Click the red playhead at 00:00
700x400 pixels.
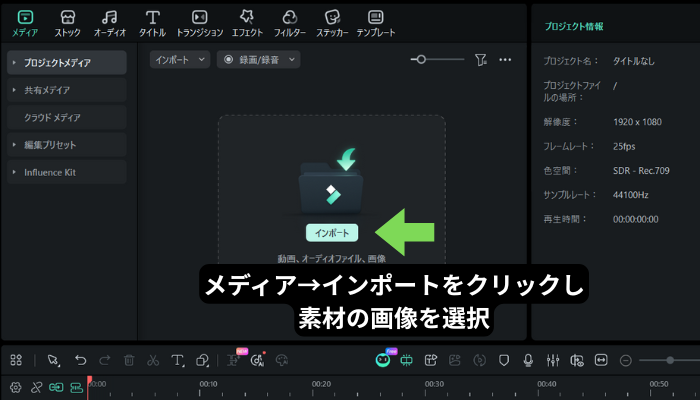click(x=89, y=382)
